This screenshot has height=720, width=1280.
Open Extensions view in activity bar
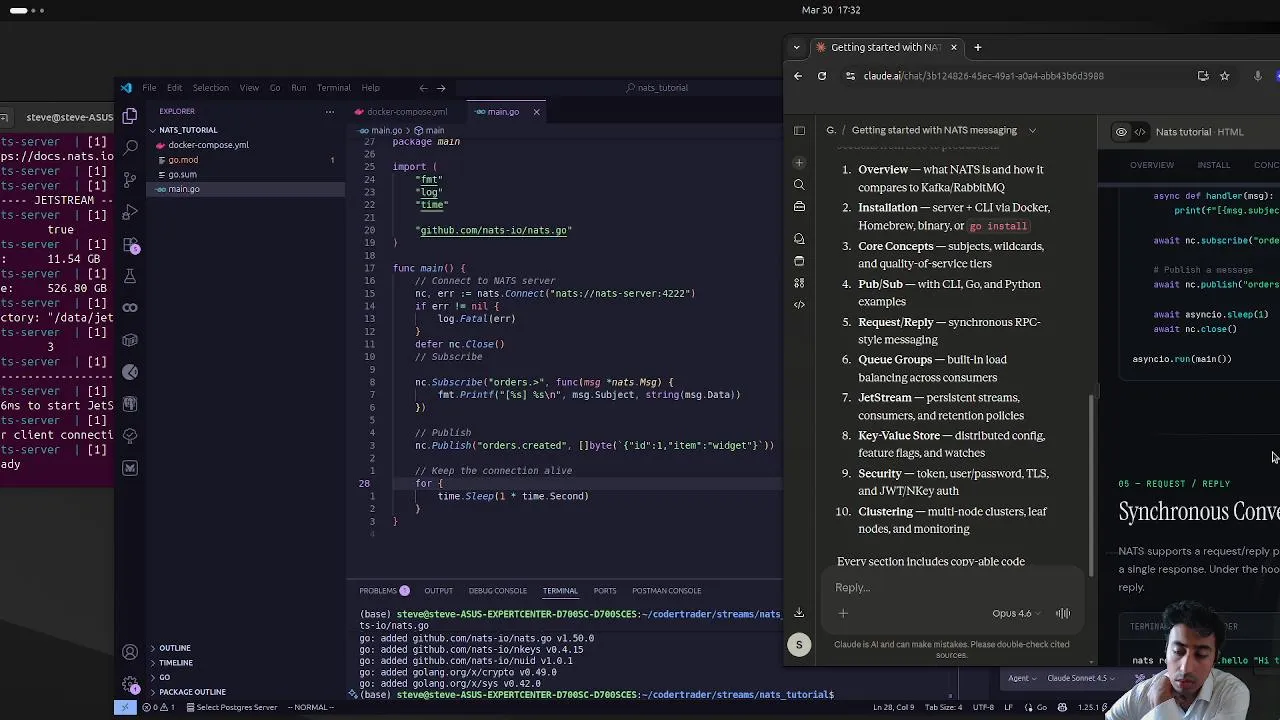pyautogui.click(x=130, y=245)
